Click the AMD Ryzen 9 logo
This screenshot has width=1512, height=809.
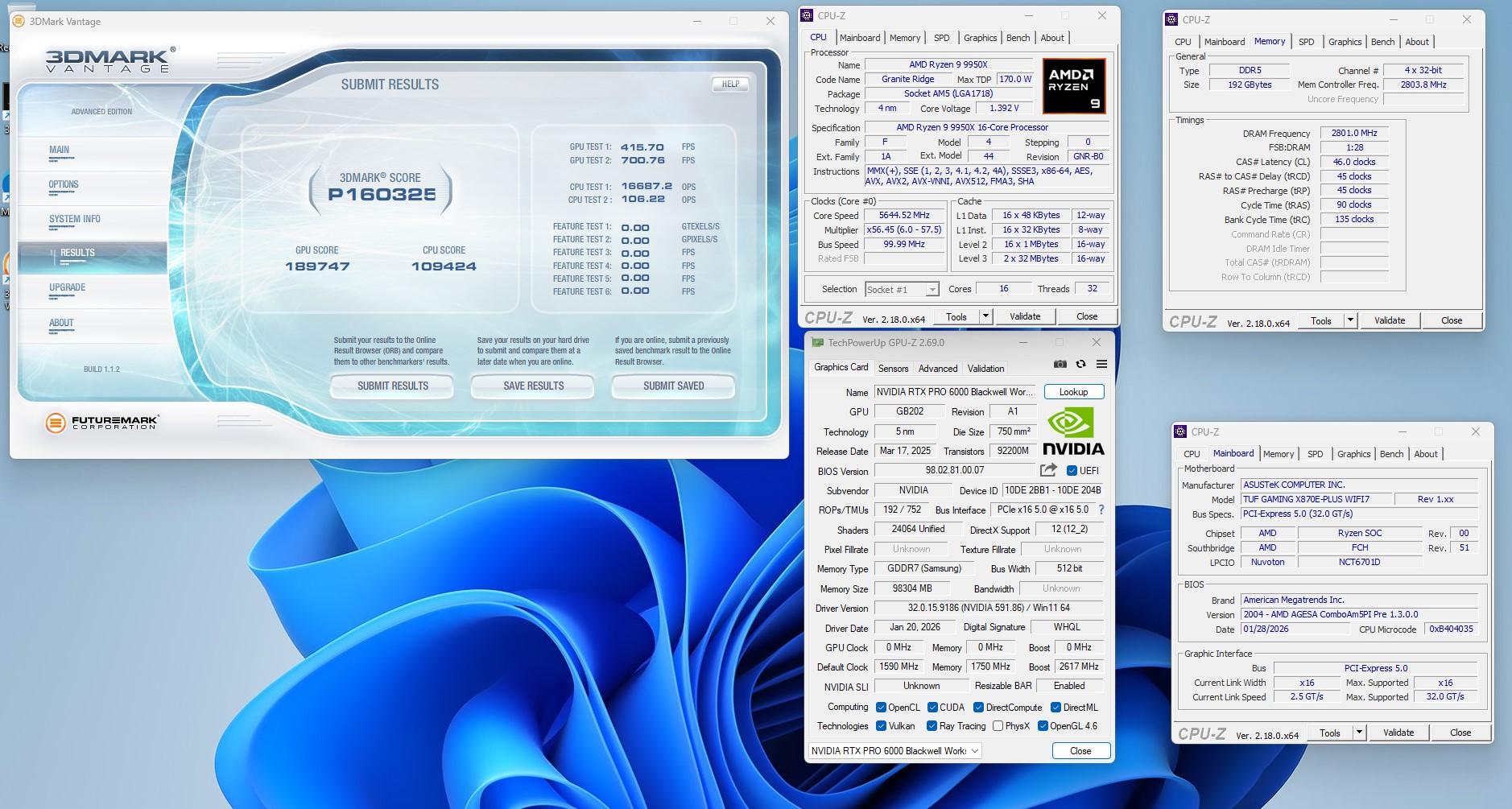coord(1073,85)
